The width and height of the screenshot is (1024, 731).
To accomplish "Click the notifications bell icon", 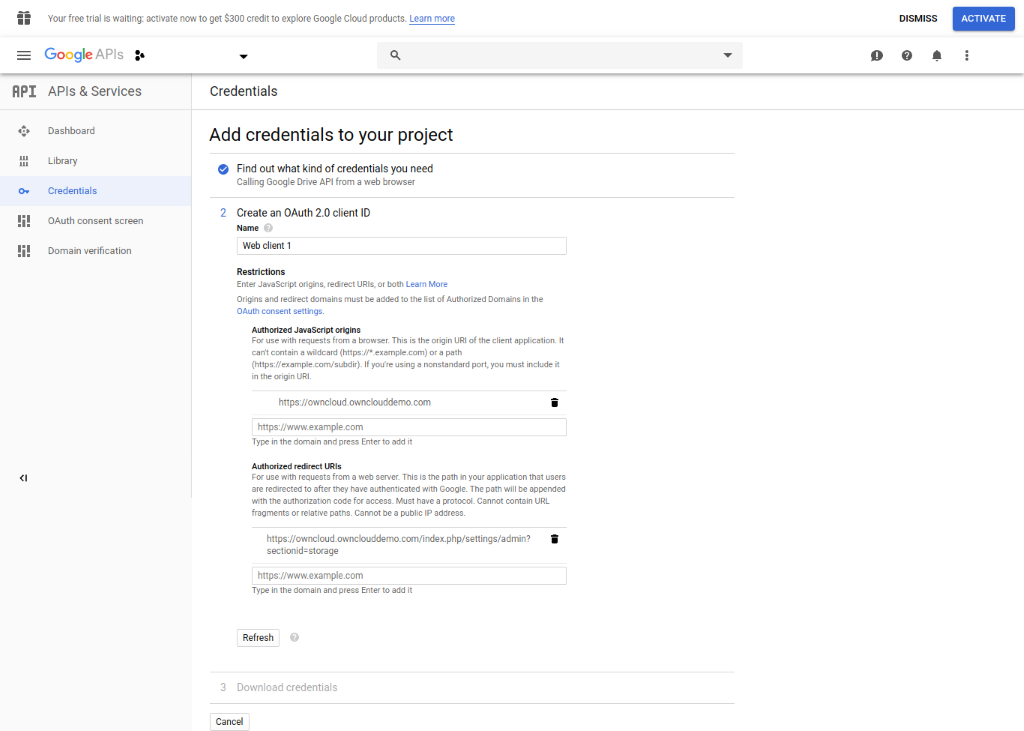I will click(936, 56).
